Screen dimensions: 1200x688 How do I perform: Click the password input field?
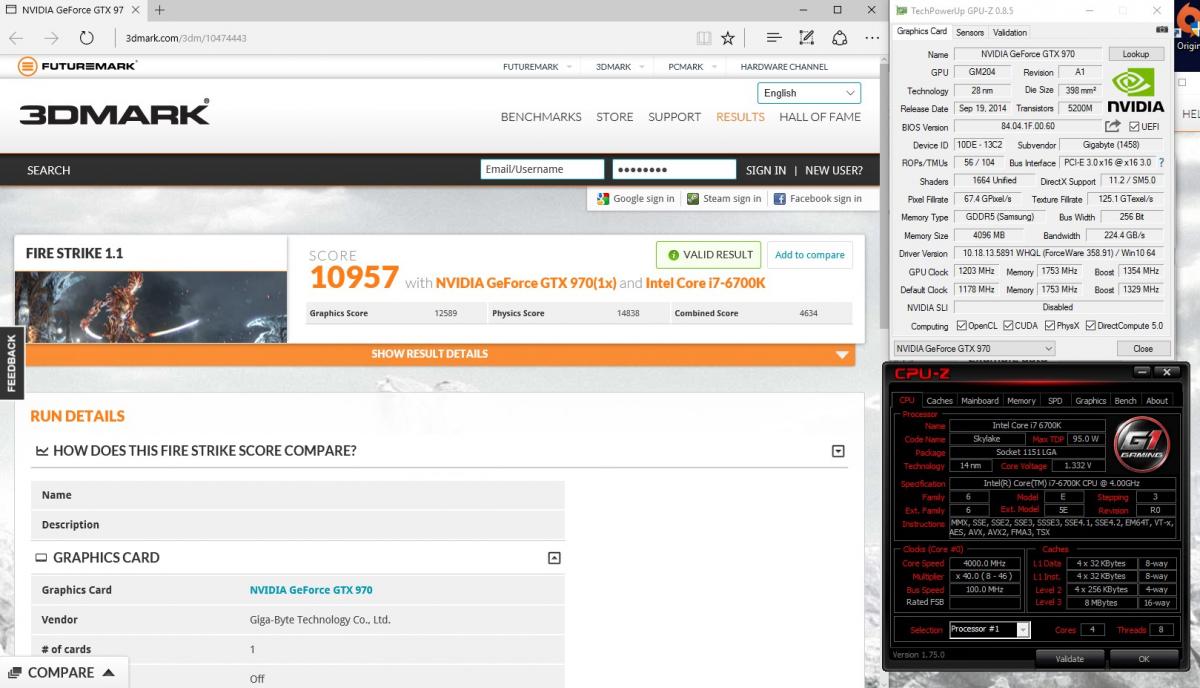pos(674,169)
